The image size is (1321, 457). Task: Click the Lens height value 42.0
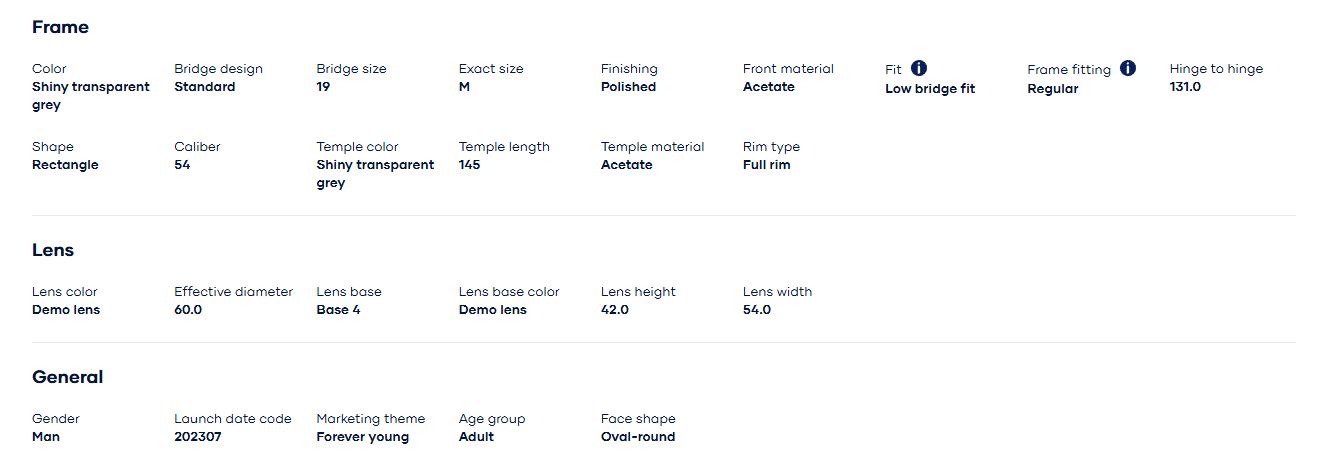pos(614,310)
